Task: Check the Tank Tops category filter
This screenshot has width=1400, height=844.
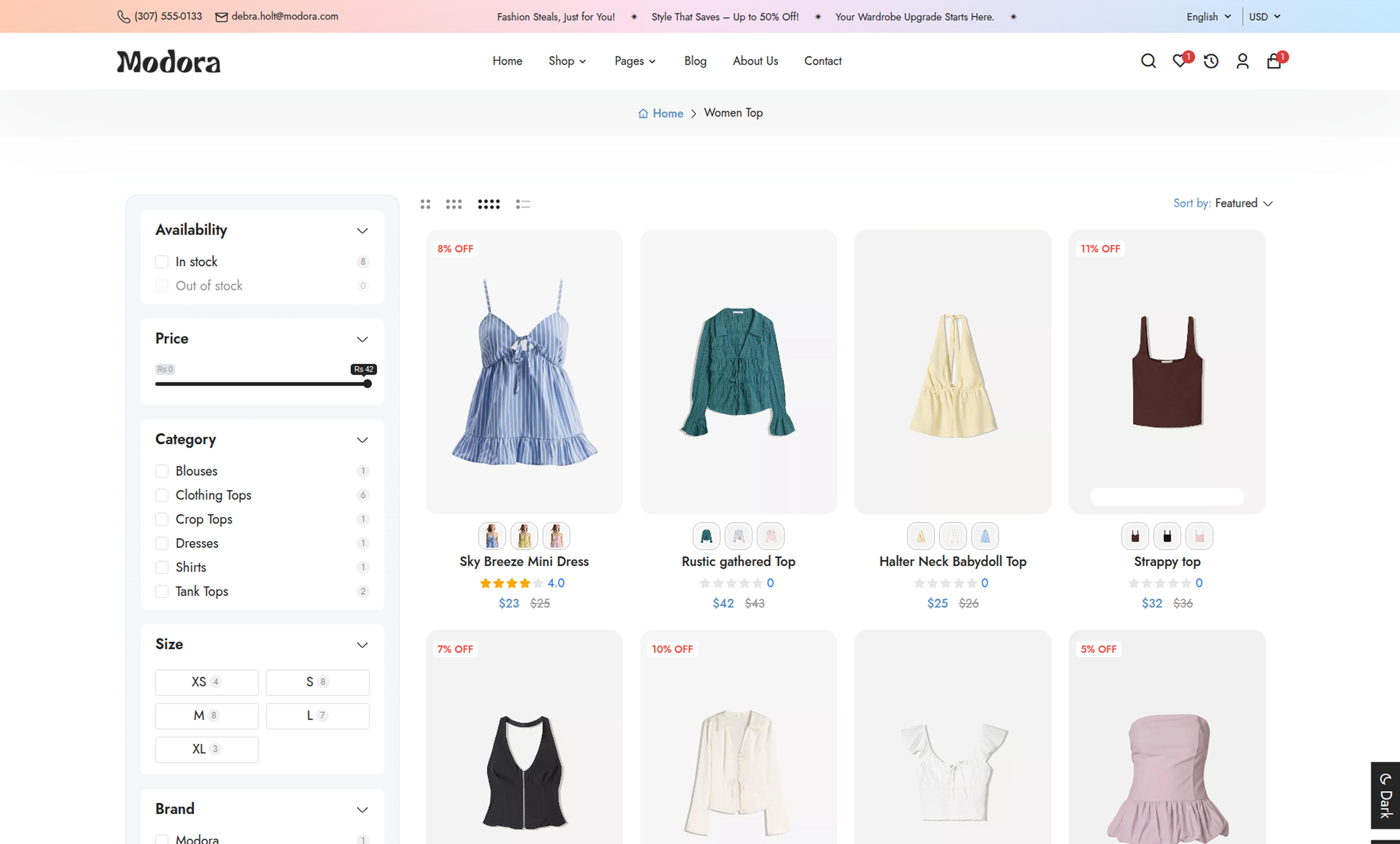Action: (162, 591)
